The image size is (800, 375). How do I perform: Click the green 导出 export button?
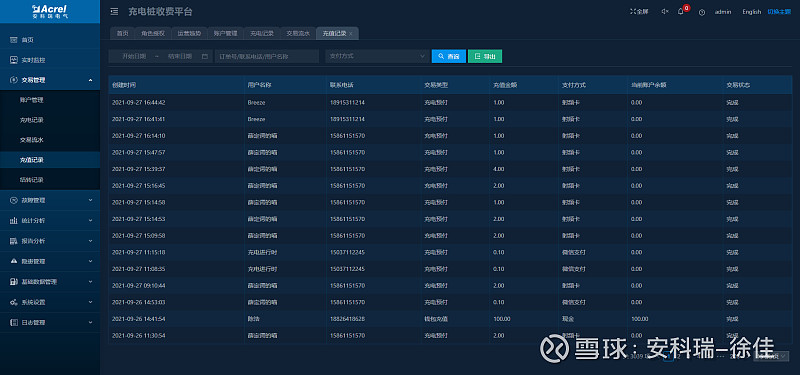pyautogui.click(x=485, y=56)
